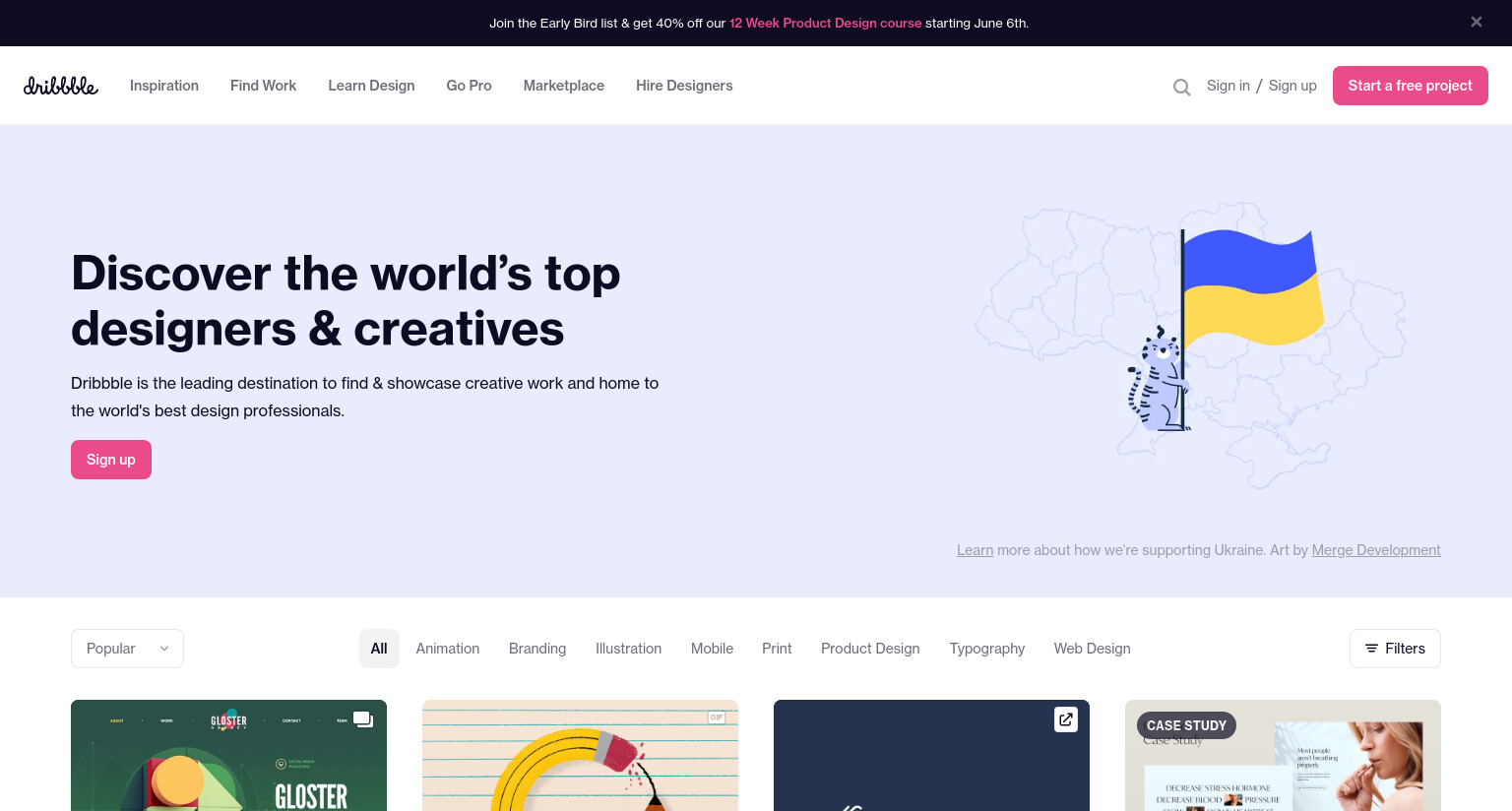Select the Illustration category tab

click(x=628, y=649)
